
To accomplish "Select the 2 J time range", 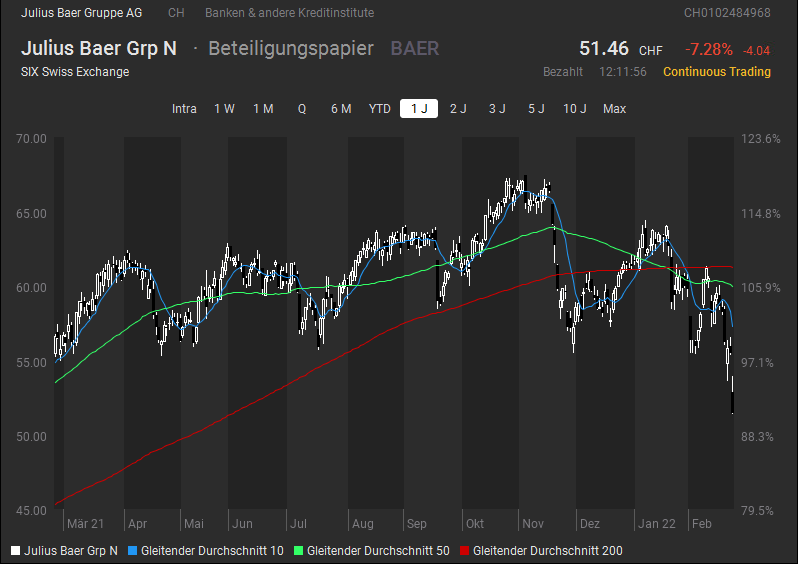I will click(x=458, y=109).
